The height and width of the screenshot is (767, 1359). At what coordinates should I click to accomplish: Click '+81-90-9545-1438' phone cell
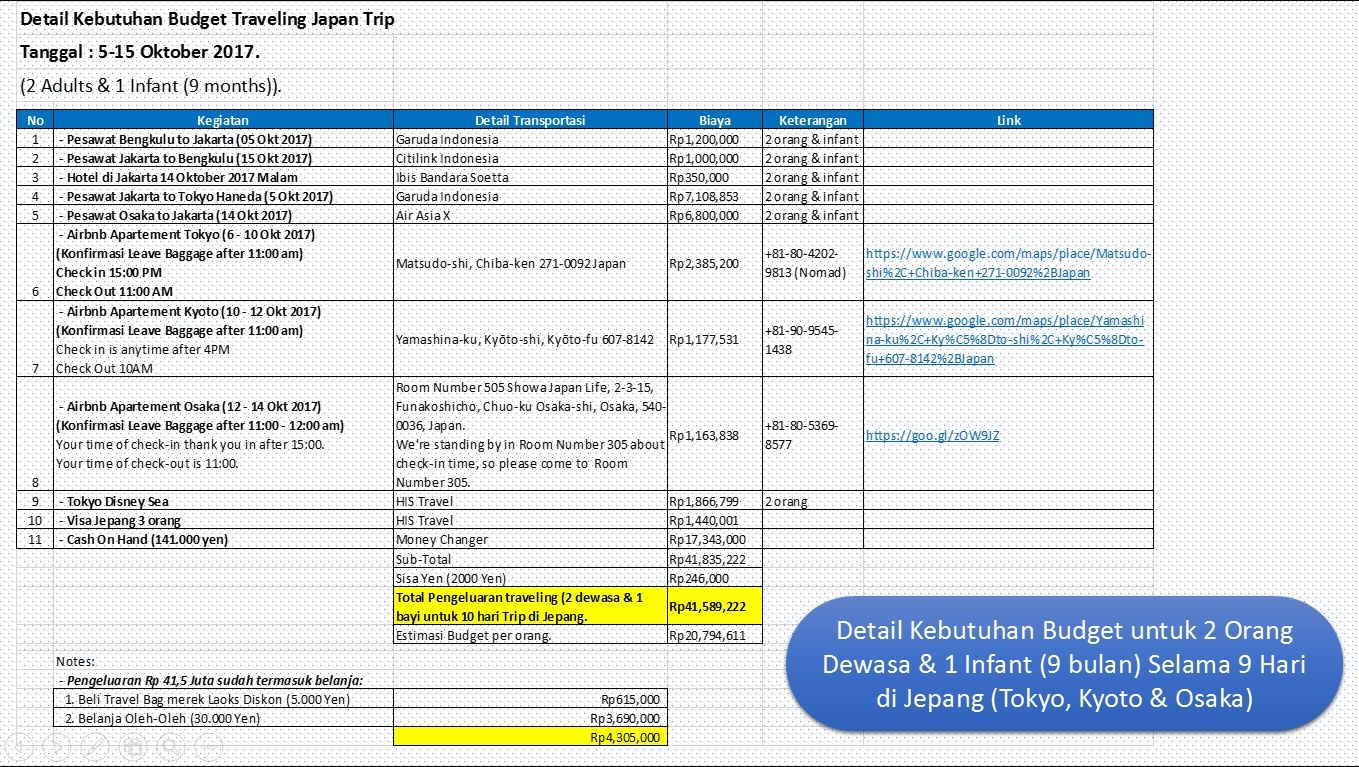pyautogui.click(x=812, y=339)
